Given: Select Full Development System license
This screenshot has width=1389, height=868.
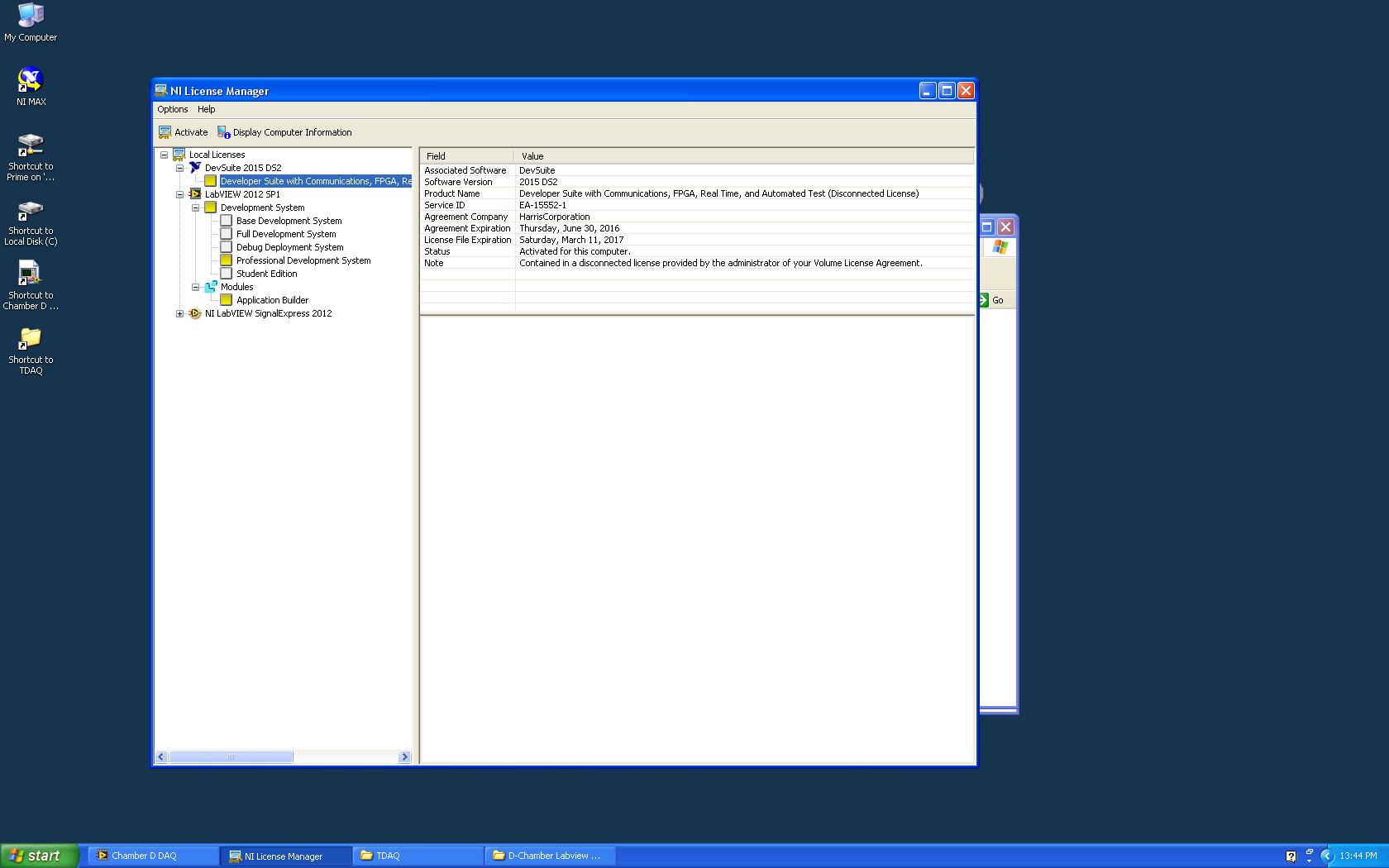Looking at the screenshot, I should tap(286, 234).
